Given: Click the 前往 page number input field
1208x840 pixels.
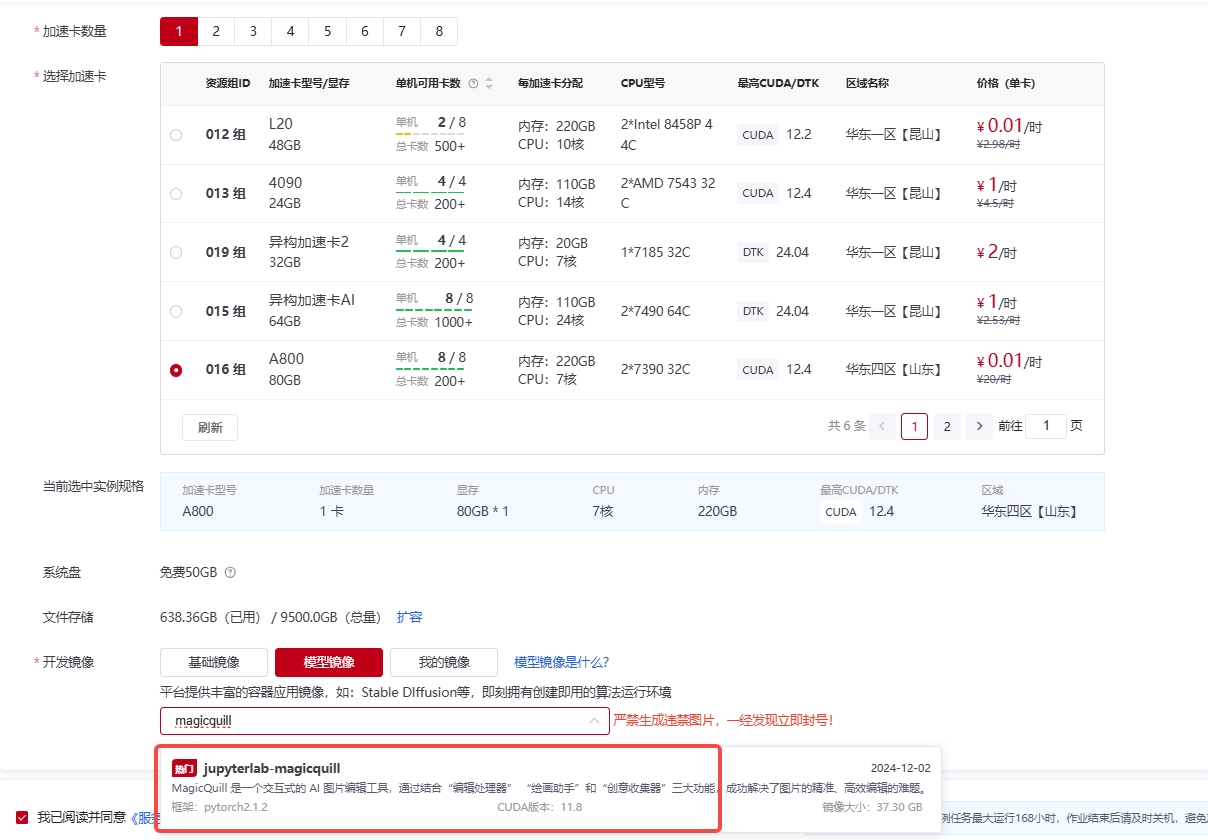Looking at the screenshot, I should click(1046, 426).
